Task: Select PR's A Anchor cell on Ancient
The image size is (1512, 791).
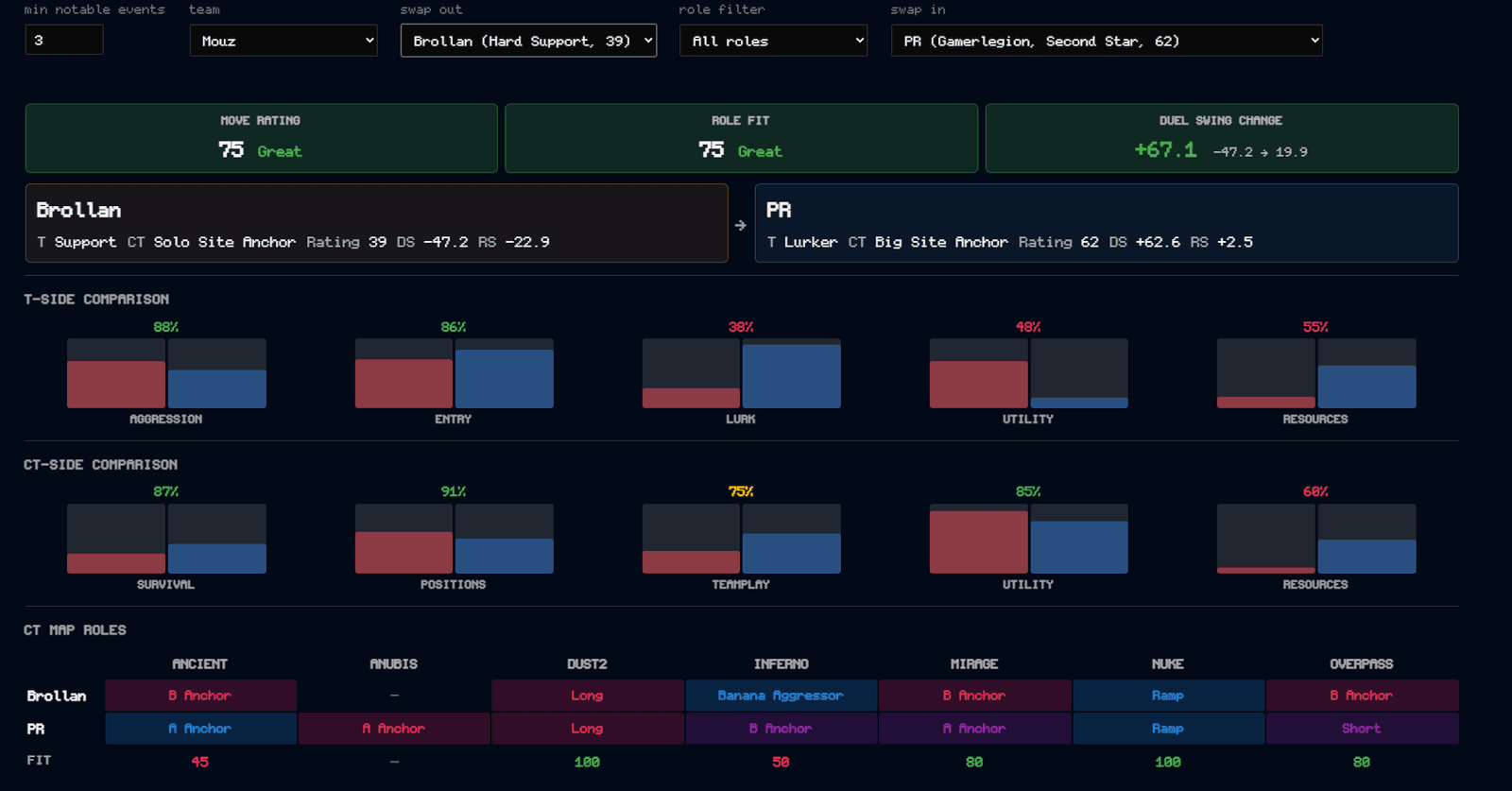Action: 200,729
